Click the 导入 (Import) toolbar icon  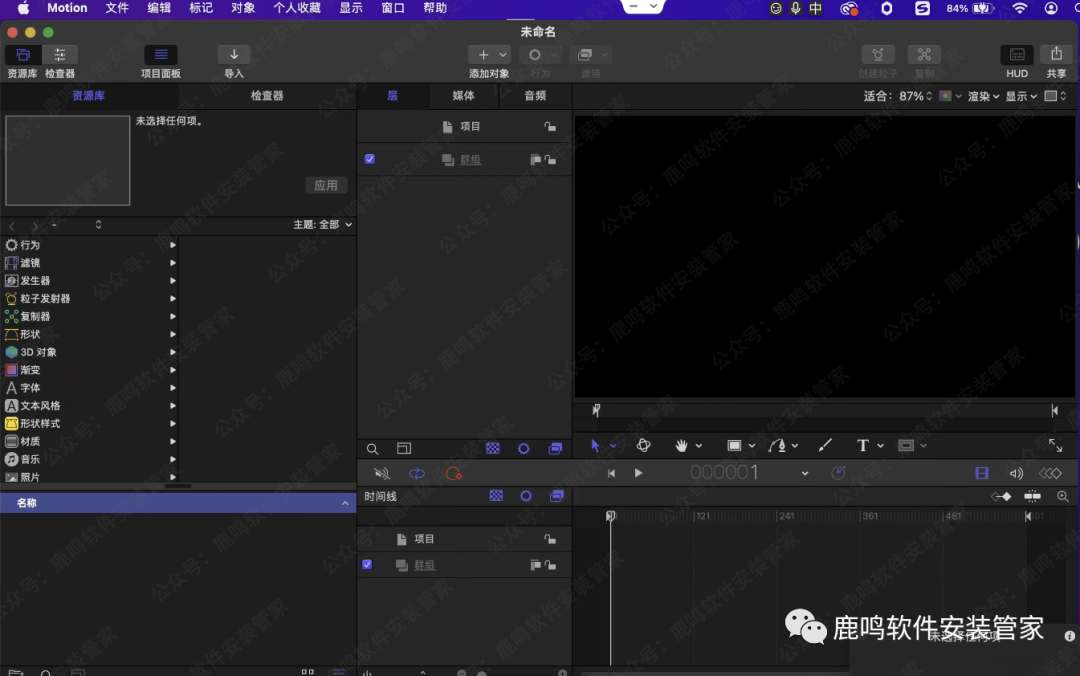pyautogui.click(x=234, y=56)
